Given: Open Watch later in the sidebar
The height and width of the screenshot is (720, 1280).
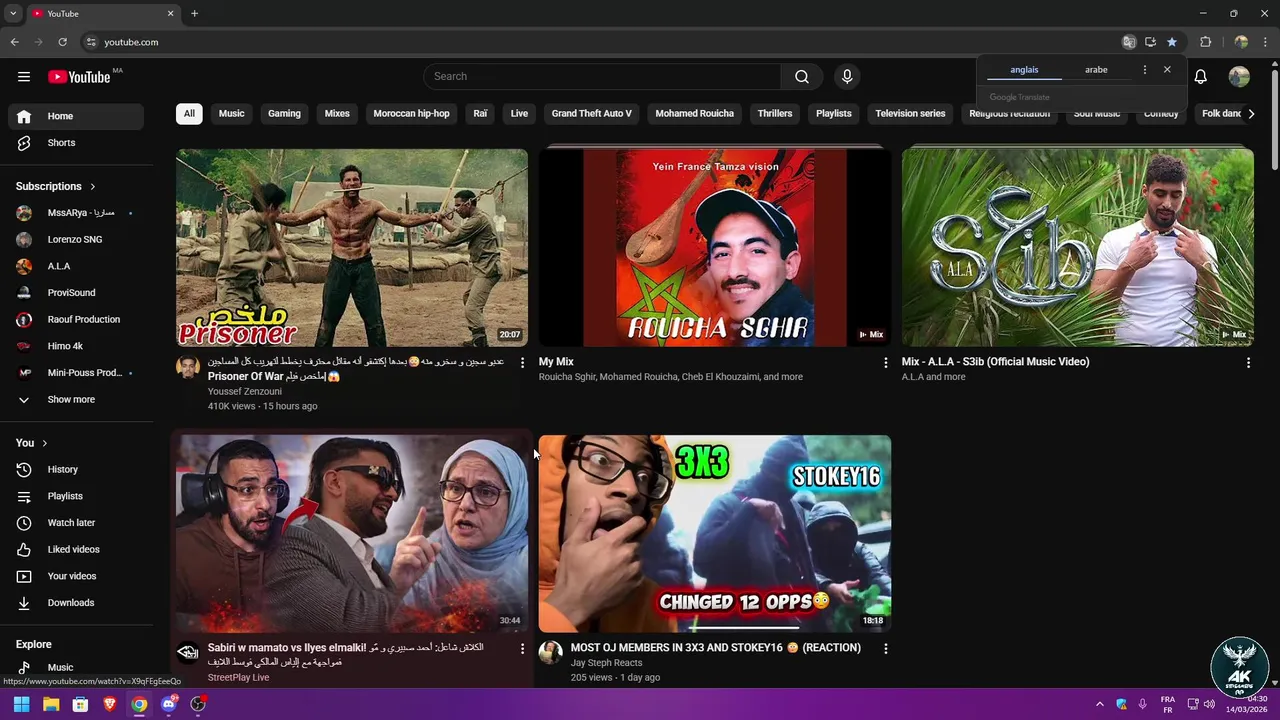Looking at the screenshot, I should (76, 522).
